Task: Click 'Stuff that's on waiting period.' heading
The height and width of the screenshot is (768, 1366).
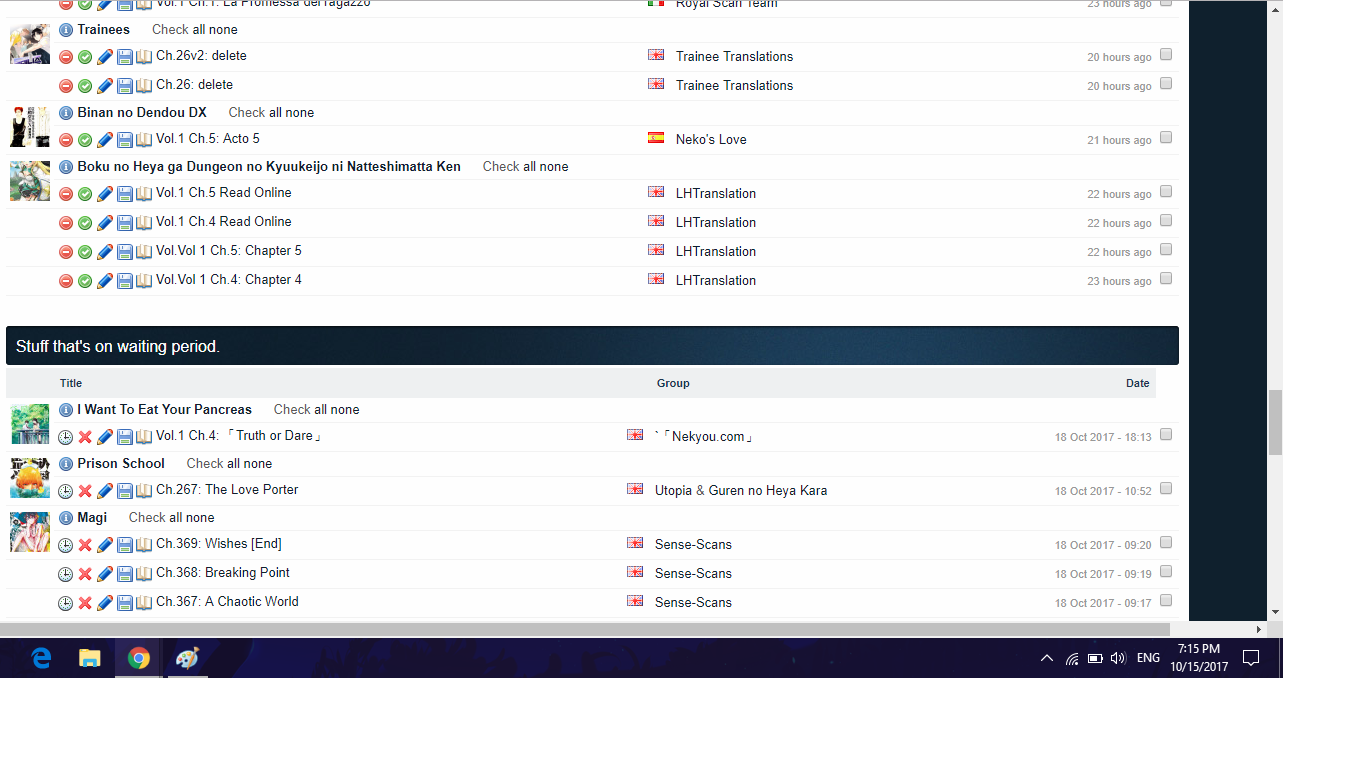Action: pyautogui.click(x=118, y=347)
